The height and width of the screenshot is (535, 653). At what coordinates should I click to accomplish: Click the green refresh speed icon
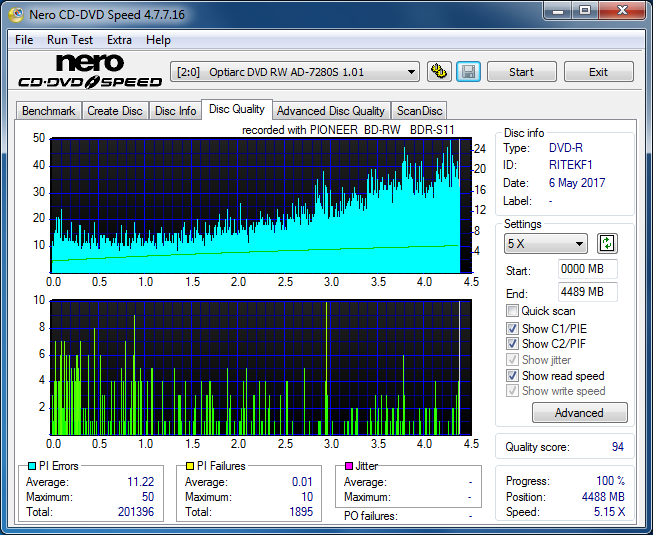[607, 244]
